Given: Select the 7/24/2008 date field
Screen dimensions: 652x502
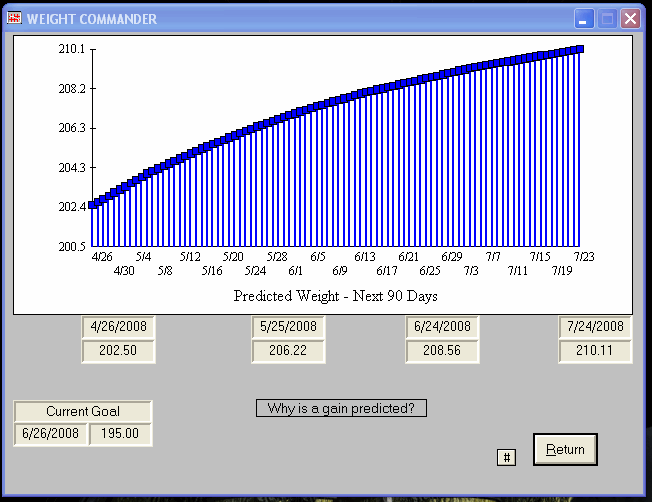Looking at the screenshot, I should [x=595, y=327].
